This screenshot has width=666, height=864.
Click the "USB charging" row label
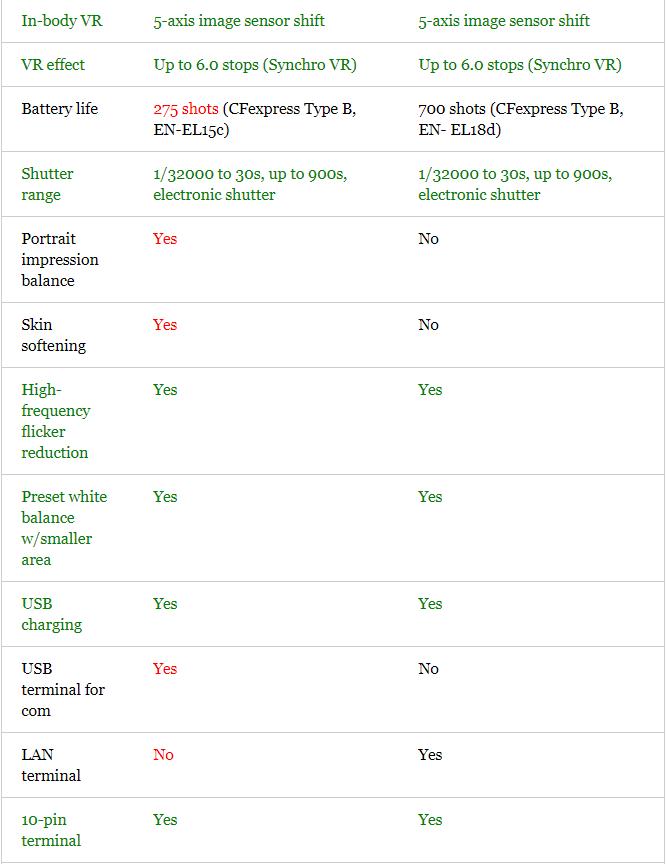[51, 614]
